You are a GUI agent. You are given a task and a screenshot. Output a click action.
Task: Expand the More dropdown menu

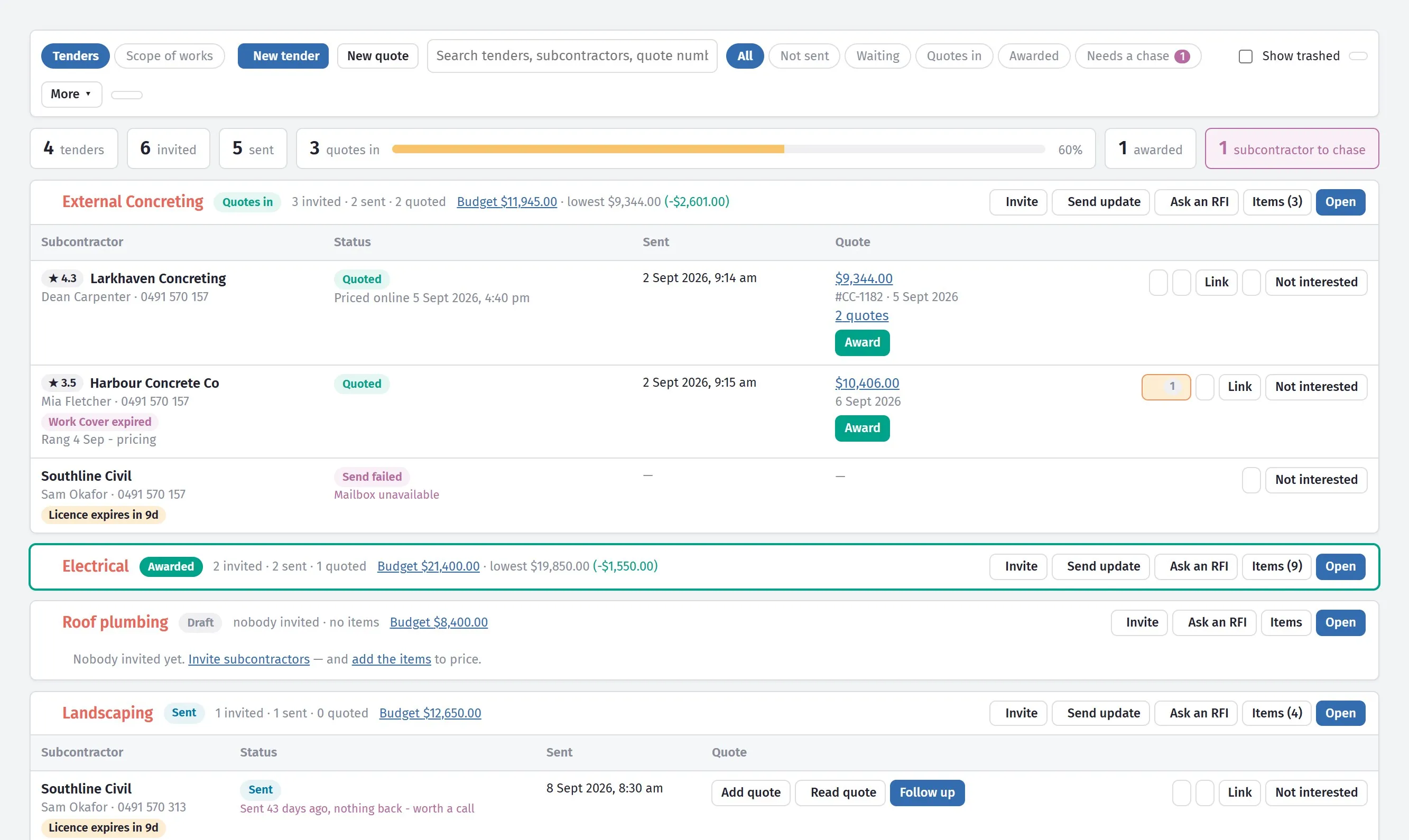point(71,94)
